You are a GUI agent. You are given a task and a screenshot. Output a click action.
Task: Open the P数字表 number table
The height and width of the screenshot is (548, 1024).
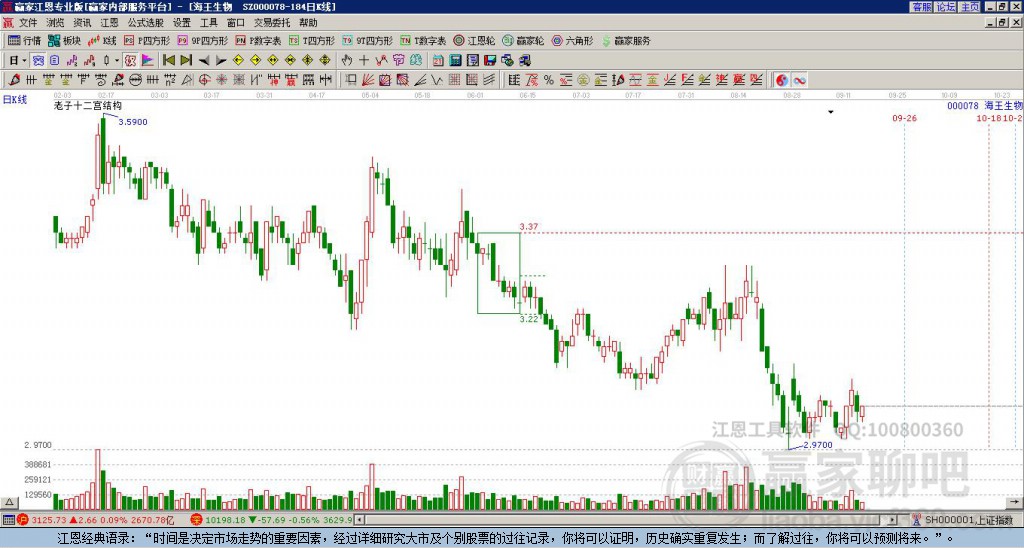[259, 40]
